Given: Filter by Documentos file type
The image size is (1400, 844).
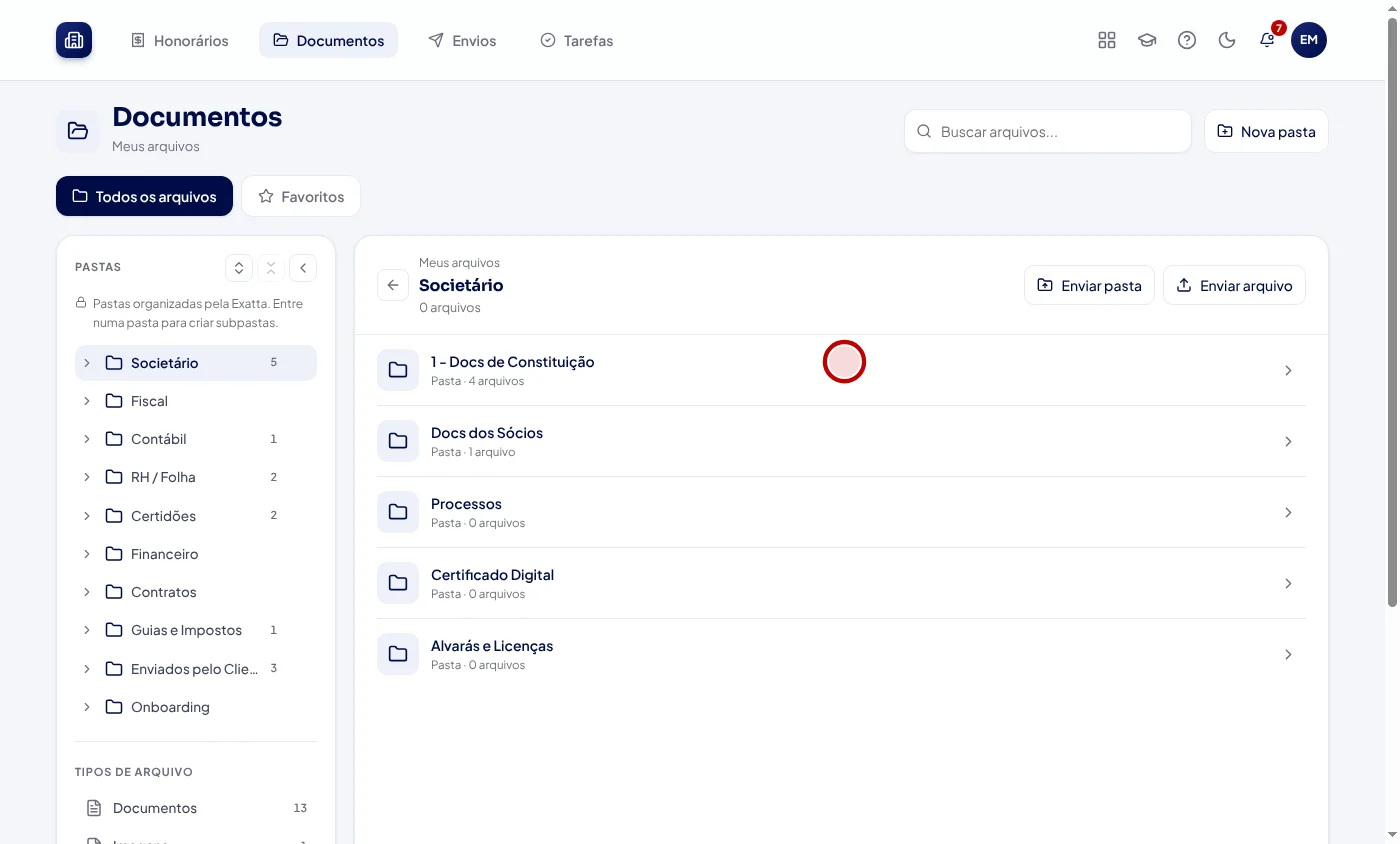Looking at the screenshot, I should [196, 808].
